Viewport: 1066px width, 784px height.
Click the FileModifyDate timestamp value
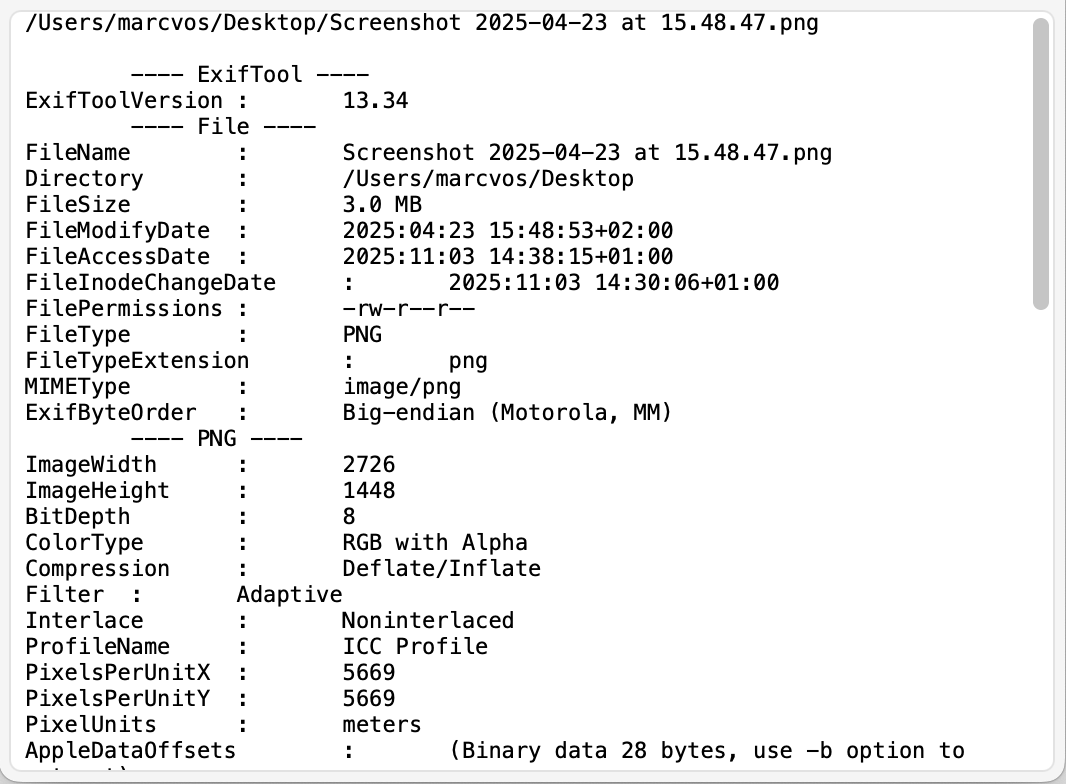coord(507,231)
